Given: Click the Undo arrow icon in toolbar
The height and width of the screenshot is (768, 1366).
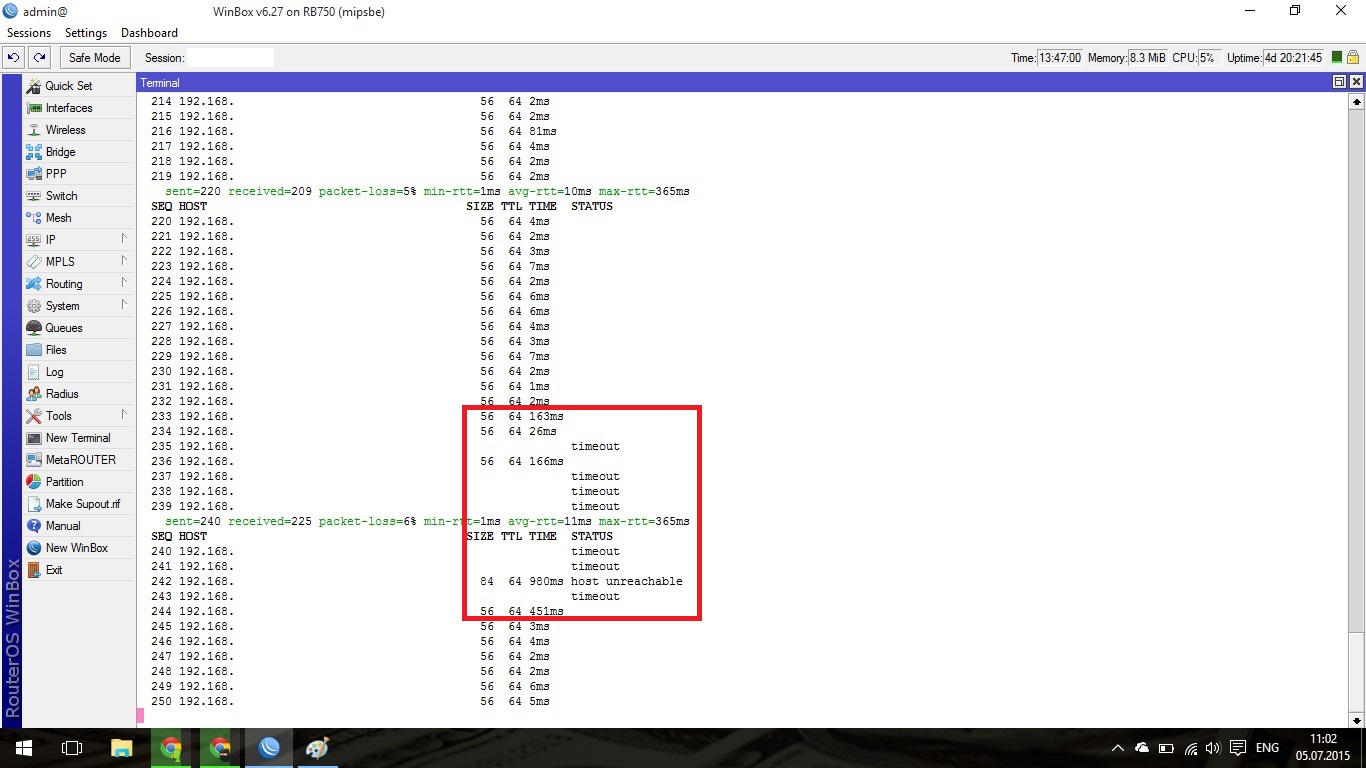Looking at the screenshot, I should click(x=14, y=58).
